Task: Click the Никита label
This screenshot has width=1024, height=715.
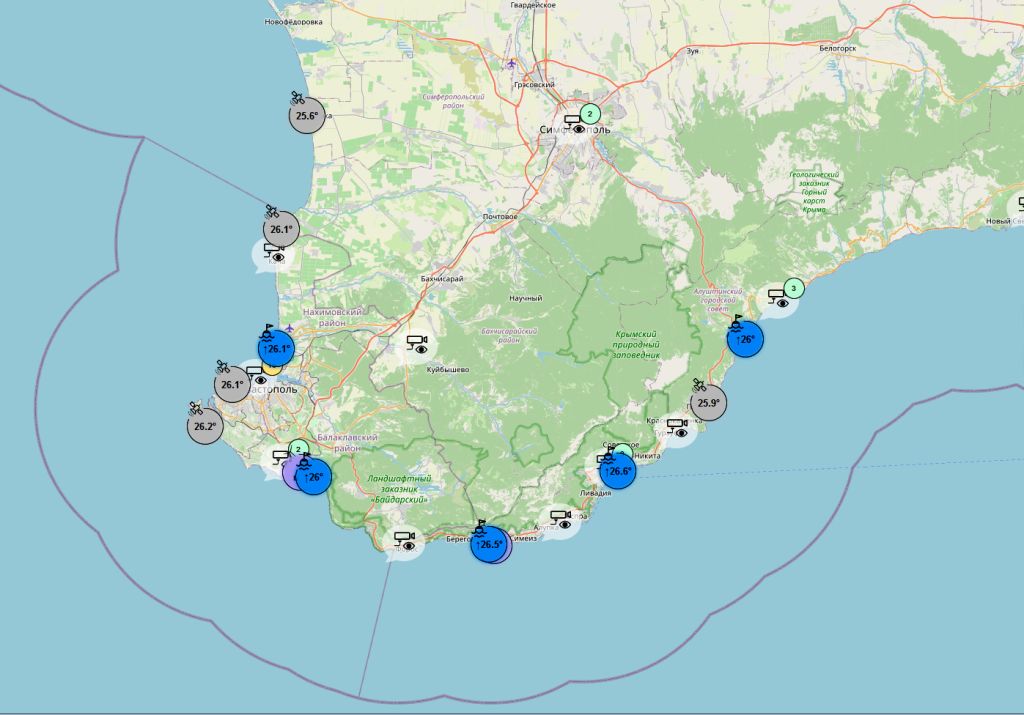Action: [x=647, y=456]
